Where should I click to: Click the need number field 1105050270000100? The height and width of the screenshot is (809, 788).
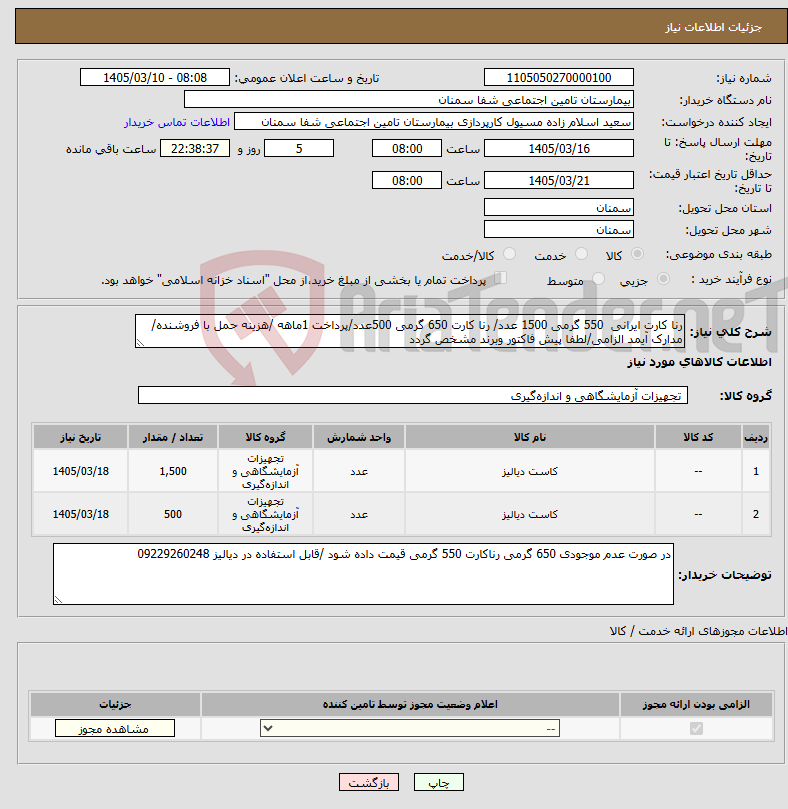(559, 77)
